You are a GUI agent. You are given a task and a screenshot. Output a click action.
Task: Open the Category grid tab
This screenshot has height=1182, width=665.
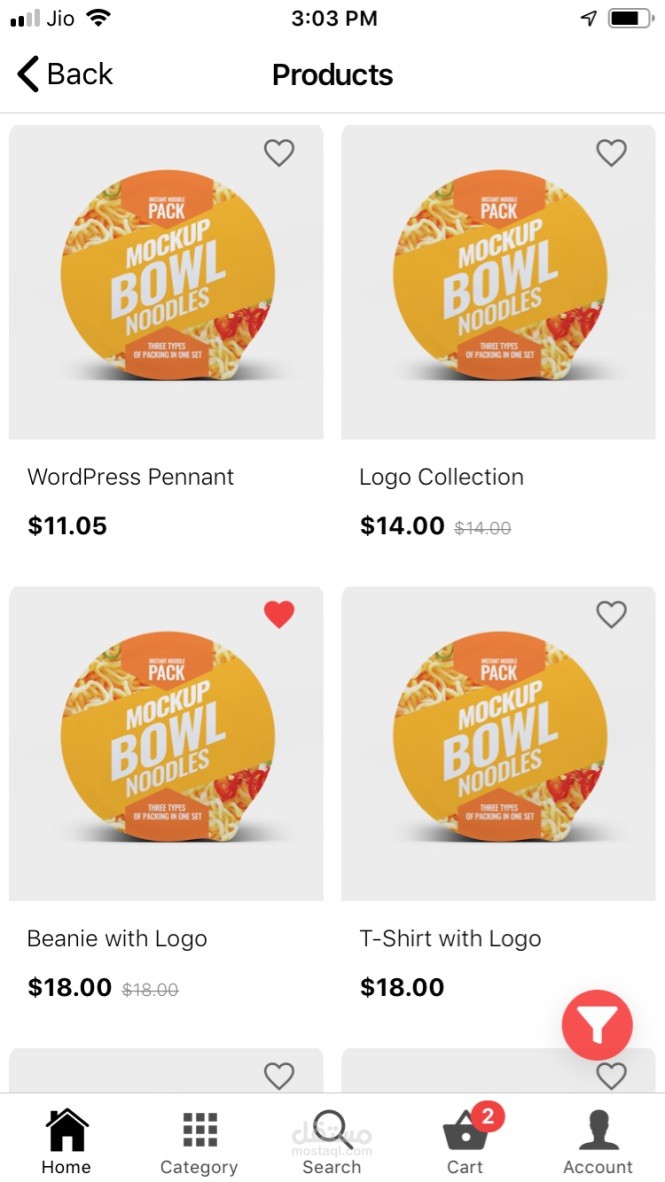click(199, 1140)
